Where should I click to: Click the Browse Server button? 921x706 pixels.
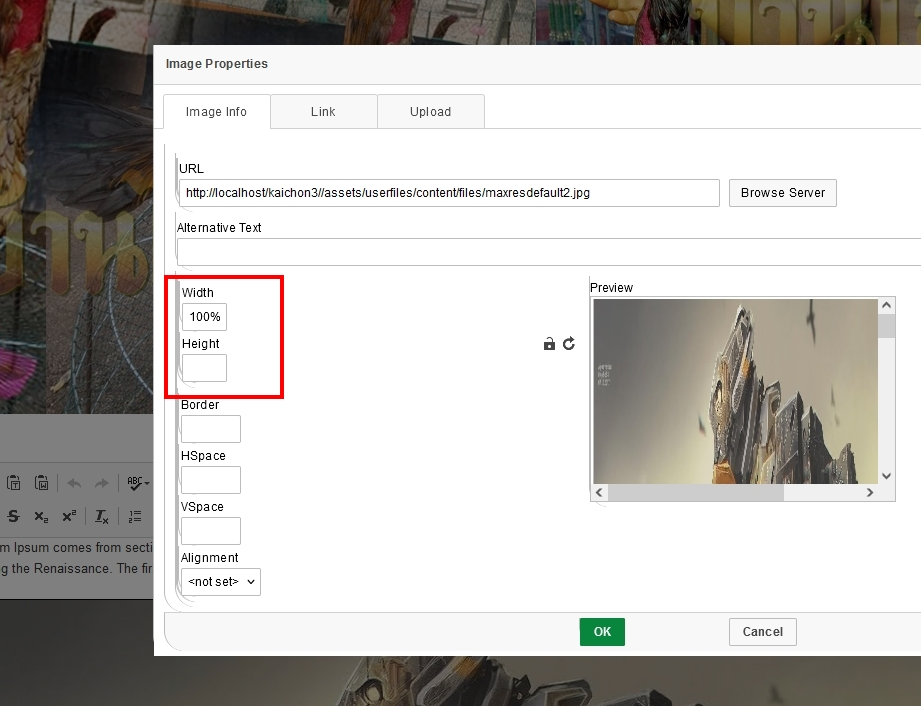pyautogui.click(x=783, y=193)
